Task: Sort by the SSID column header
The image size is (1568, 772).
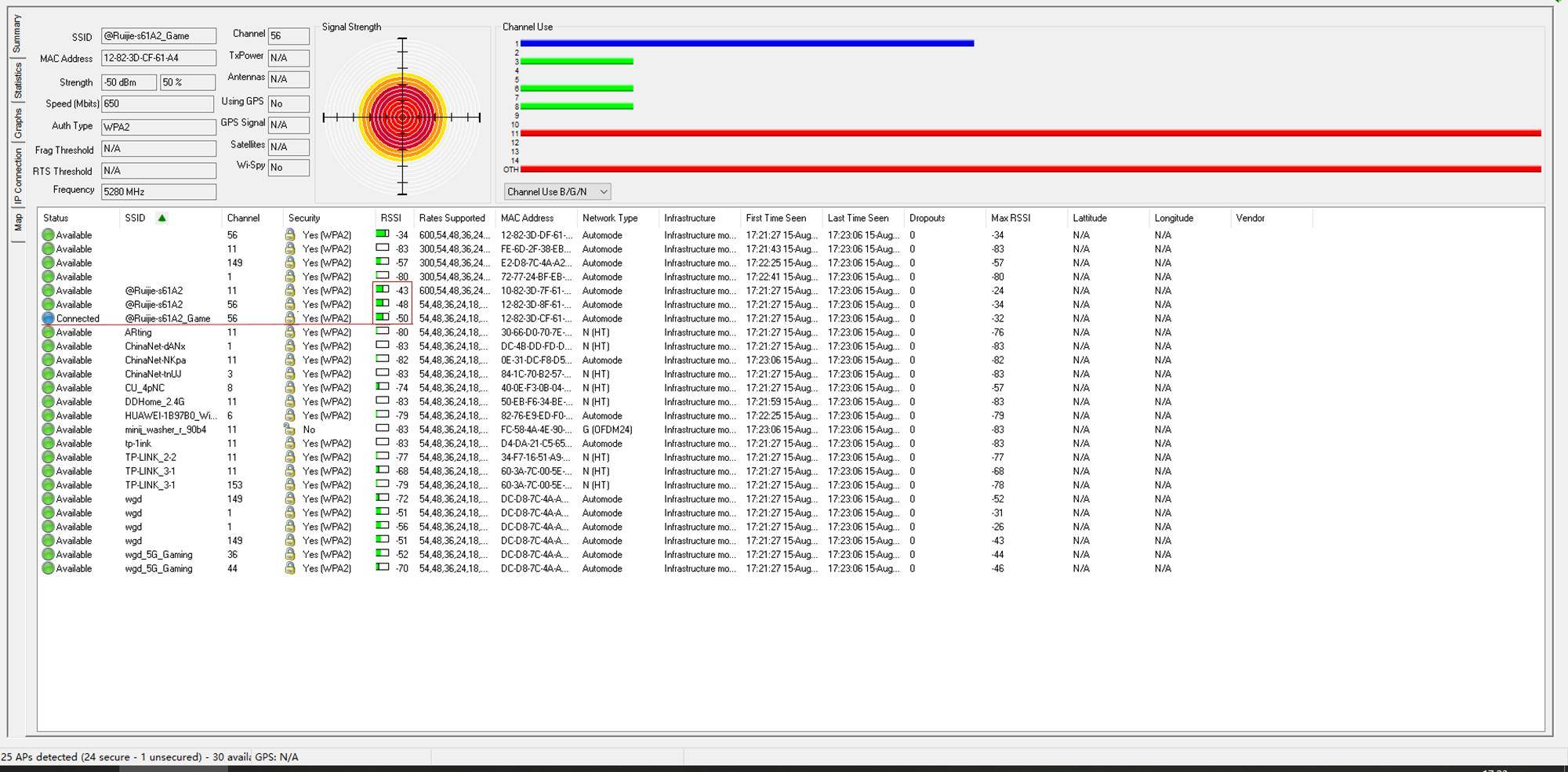Action: pos(135,218)
